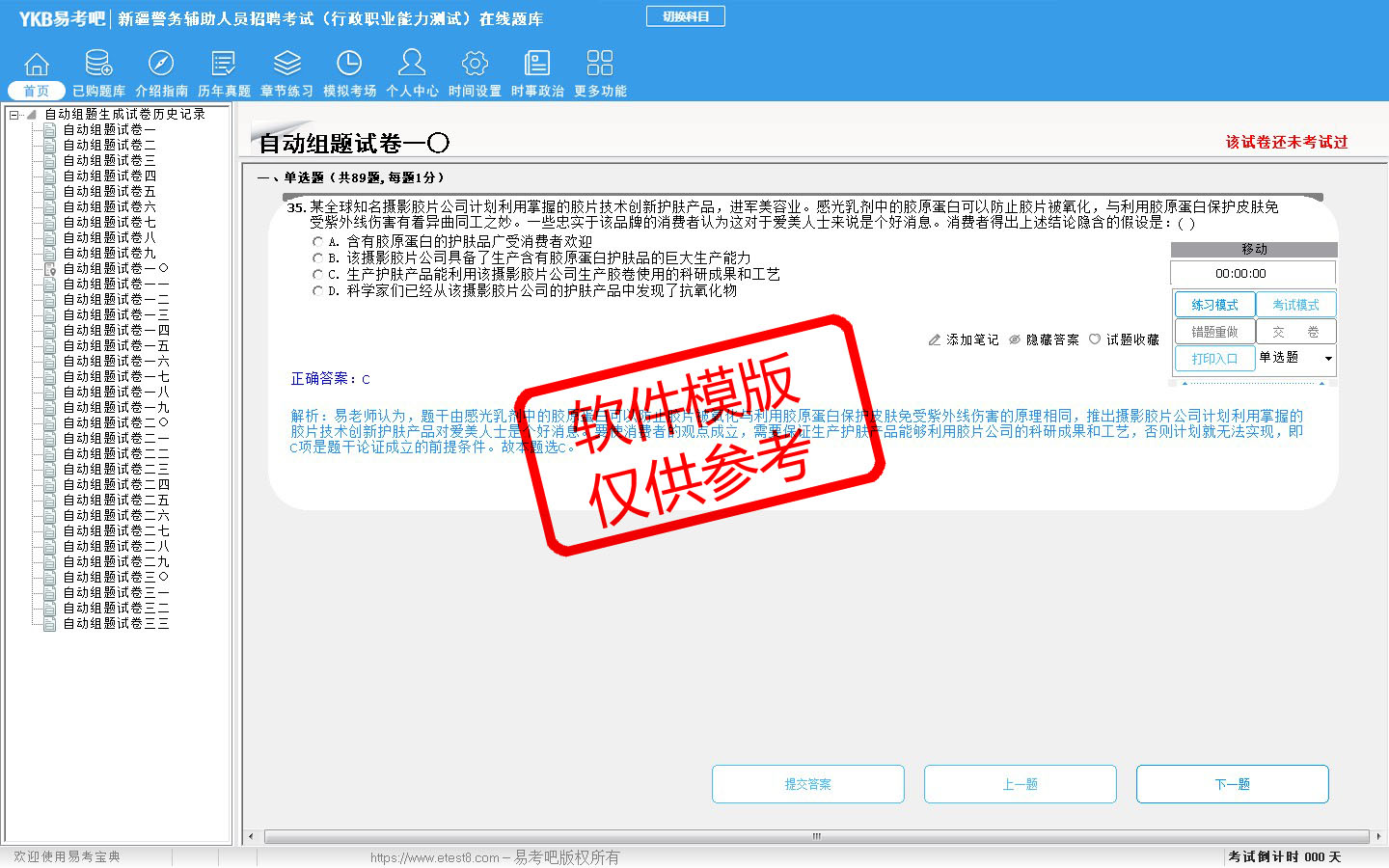Open 自动组题试卷一五 in the tree
Image resolution: width=1389 pixels, height=868 pixels.
[116, 345]
